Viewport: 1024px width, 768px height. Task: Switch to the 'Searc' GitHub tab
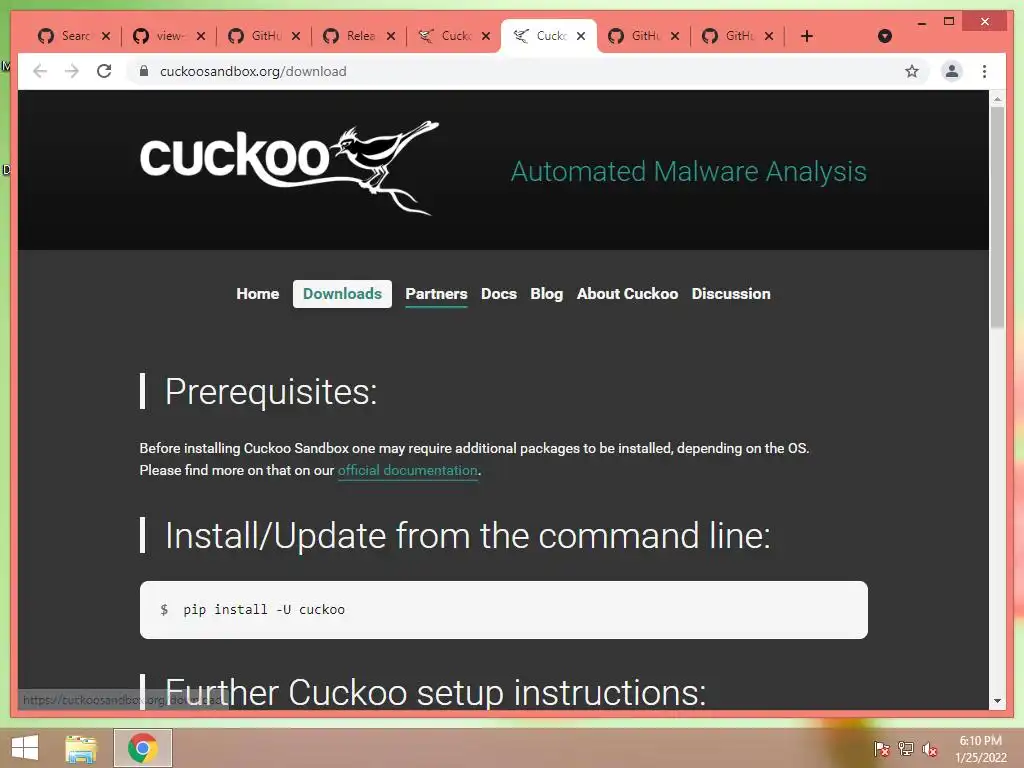(65, 36)
